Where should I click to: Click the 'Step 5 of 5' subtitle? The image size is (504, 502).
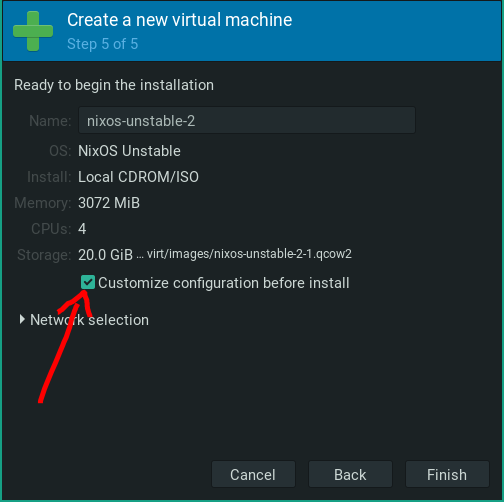tap(103, 44)
